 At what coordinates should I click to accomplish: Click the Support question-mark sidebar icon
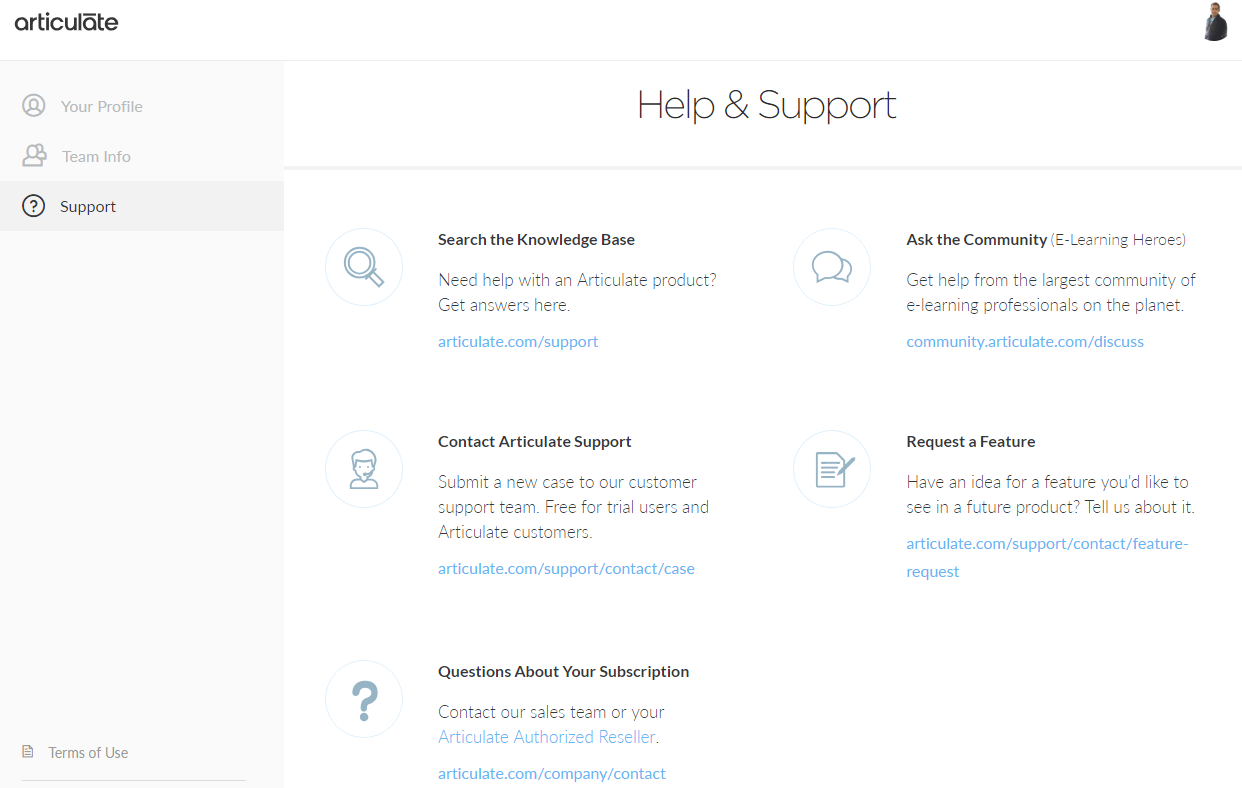tap(34, 206)
